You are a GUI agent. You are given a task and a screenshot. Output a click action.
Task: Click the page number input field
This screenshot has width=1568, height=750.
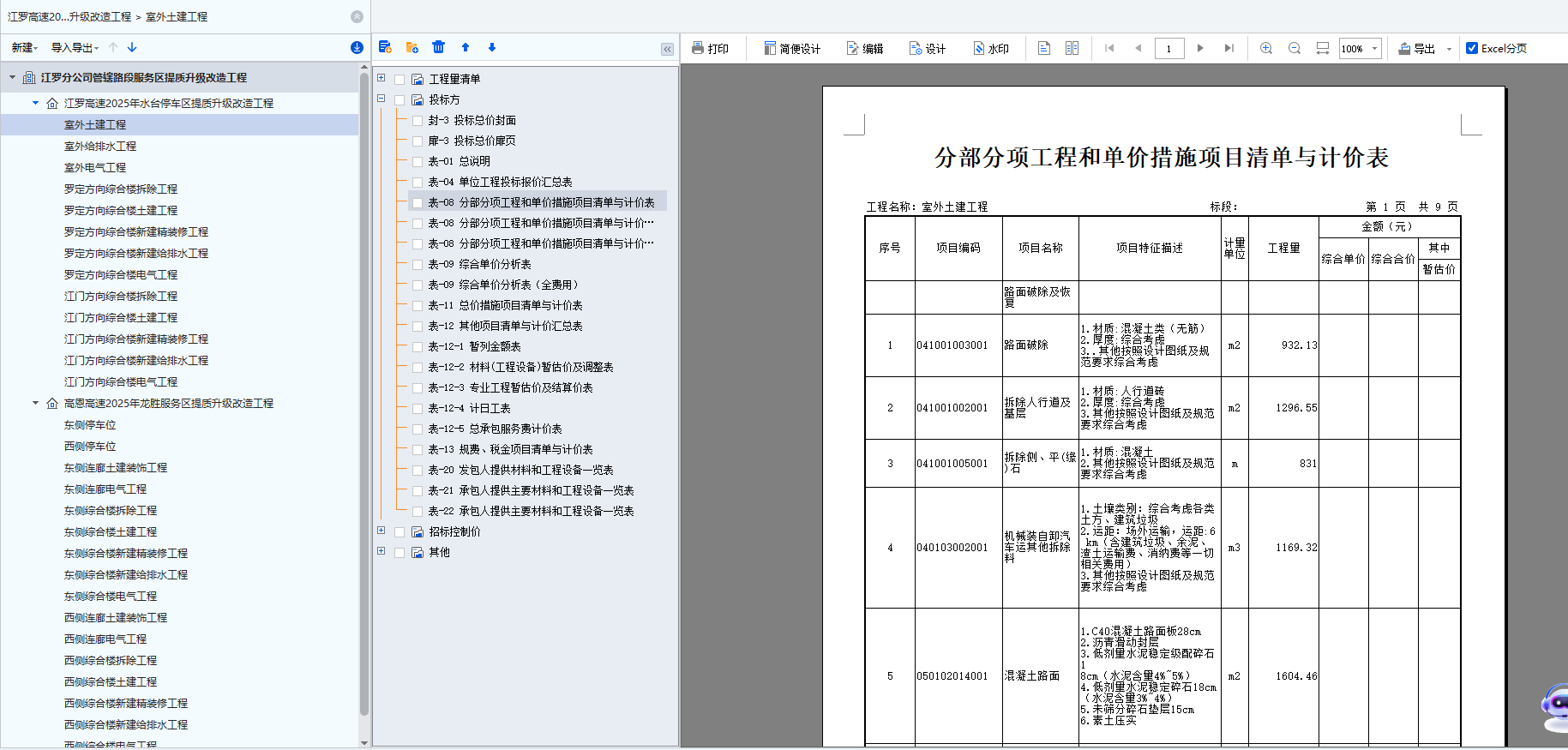1168,48
